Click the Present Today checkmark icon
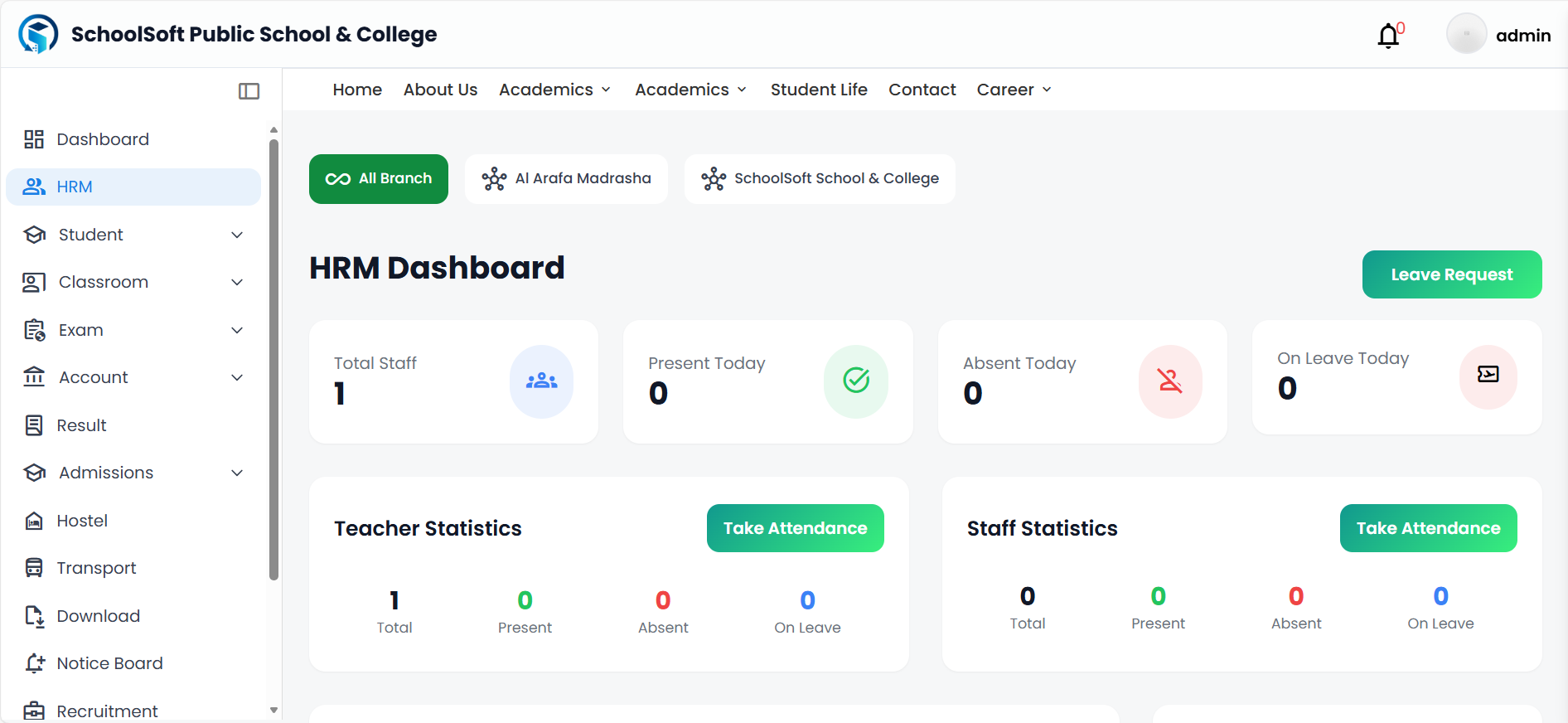 [x=855, y=381]
